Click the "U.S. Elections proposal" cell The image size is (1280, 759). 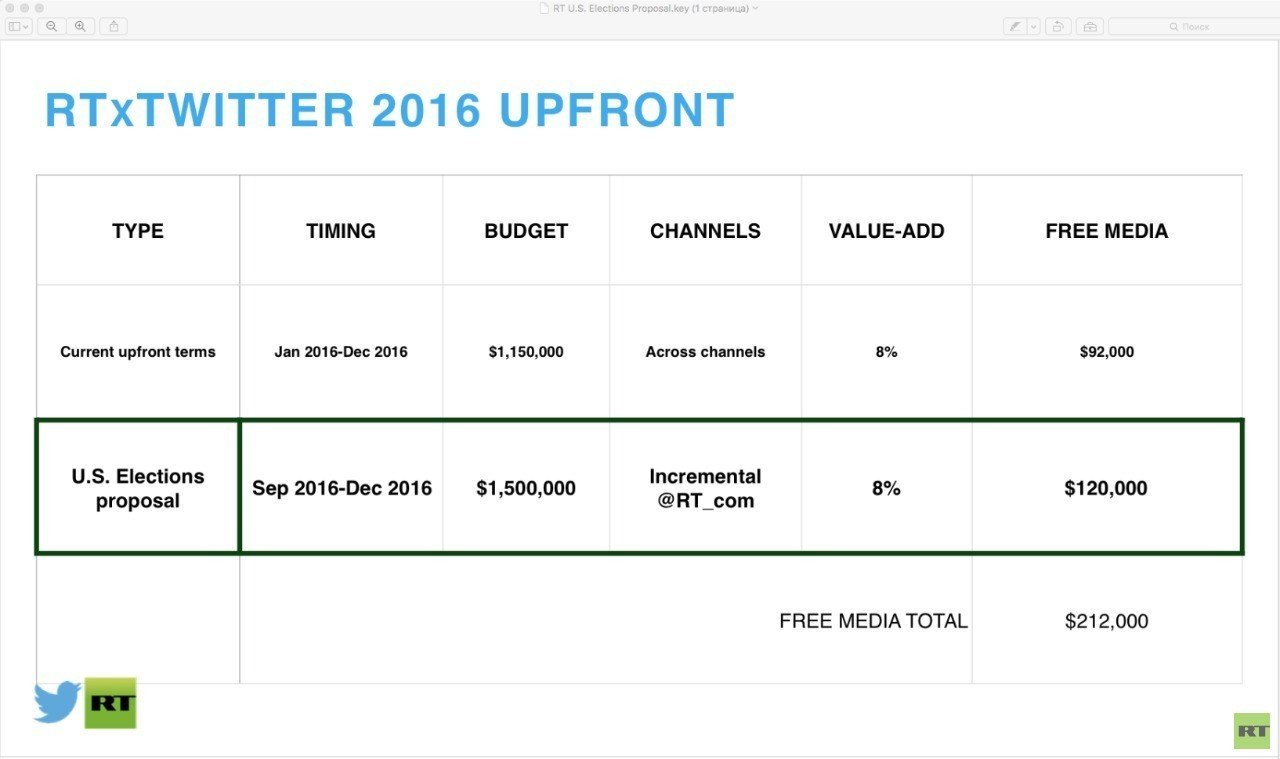point(138,488)
